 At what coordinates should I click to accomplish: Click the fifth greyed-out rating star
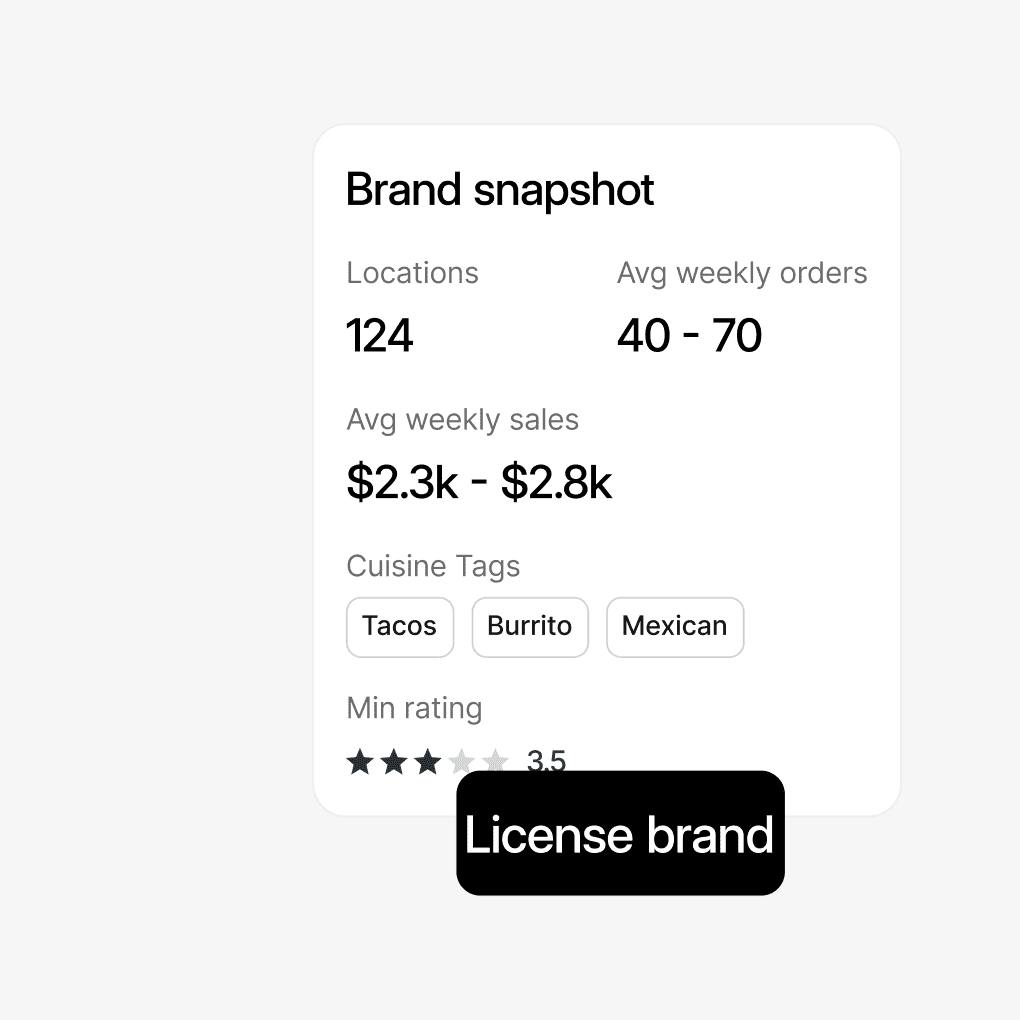(495, 762)
